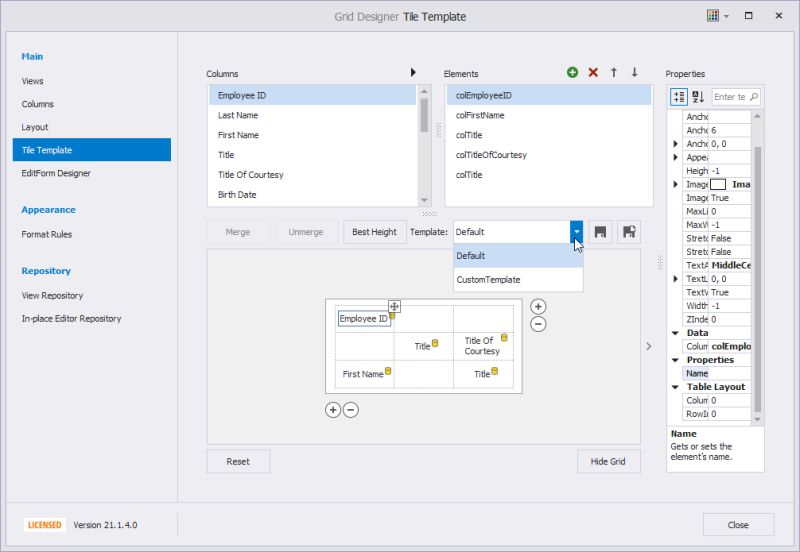
Task: Select Title Of Courtesy in Columns list
Action: (x=313, y=175)
